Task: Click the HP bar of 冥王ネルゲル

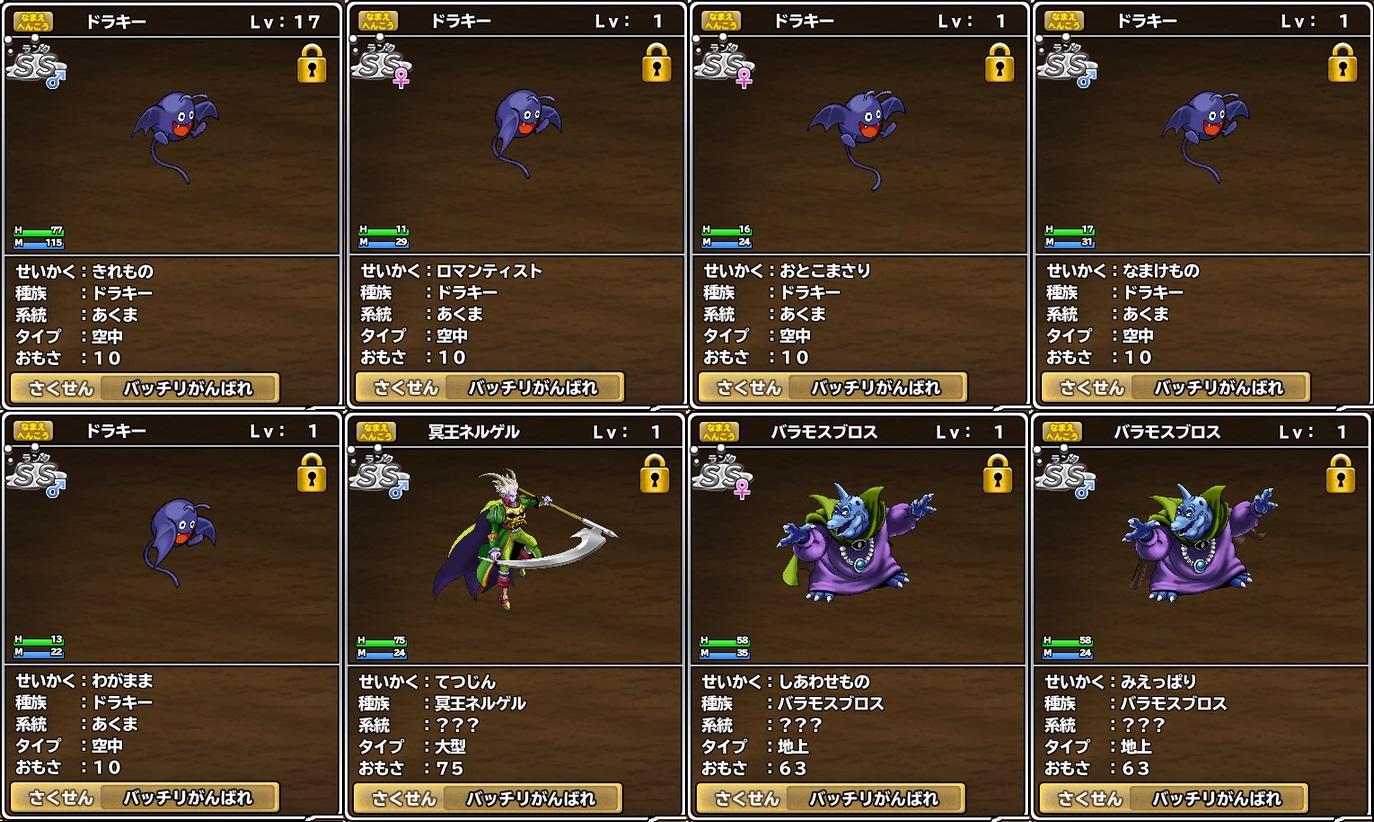Action: coord(381,641)
